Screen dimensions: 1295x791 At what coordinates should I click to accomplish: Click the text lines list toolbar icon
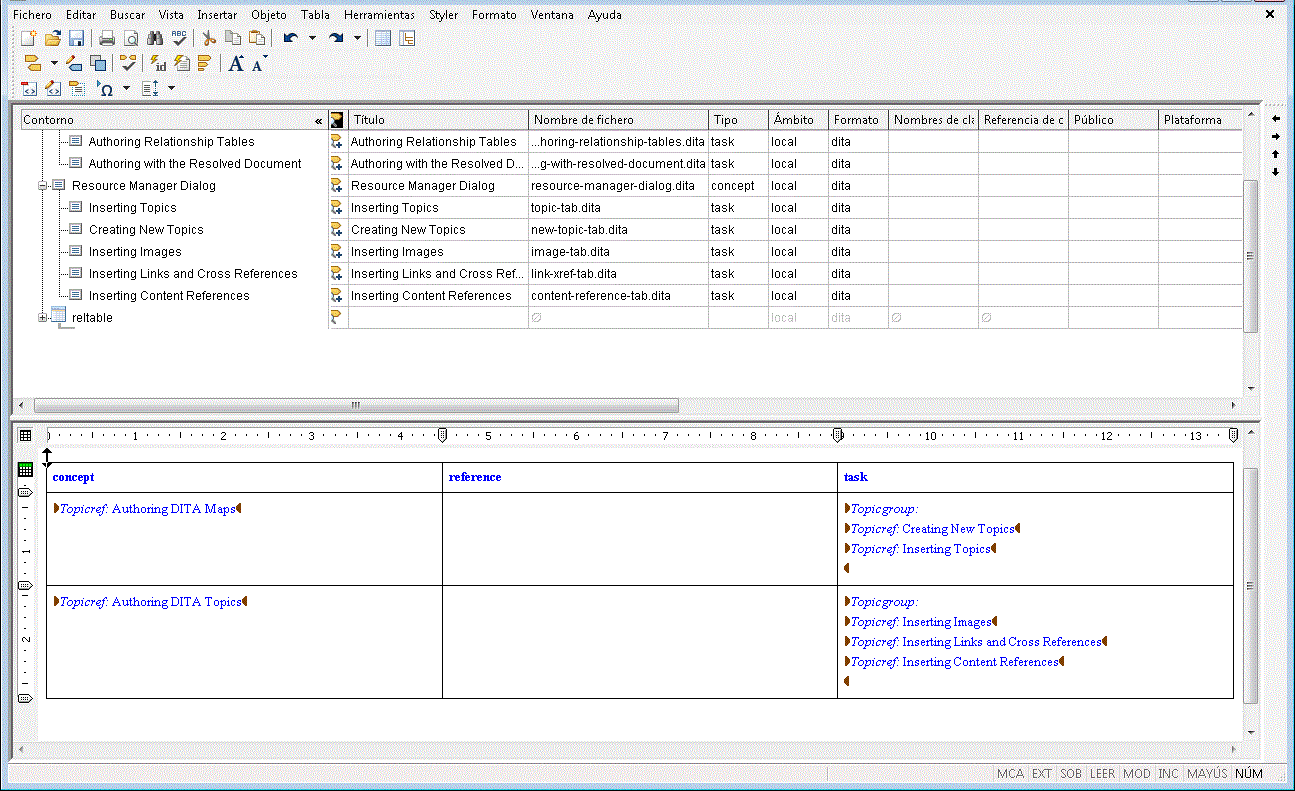[x=76, y=88]
